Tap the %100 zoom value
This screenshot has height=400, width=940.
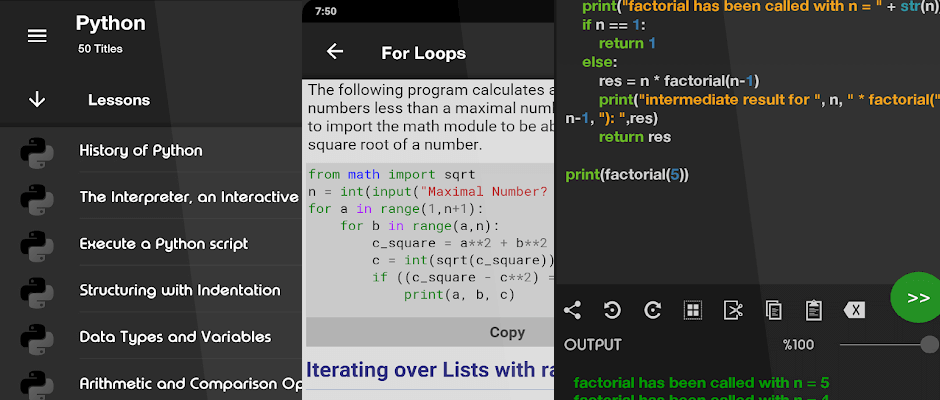(x=799, y=345)
